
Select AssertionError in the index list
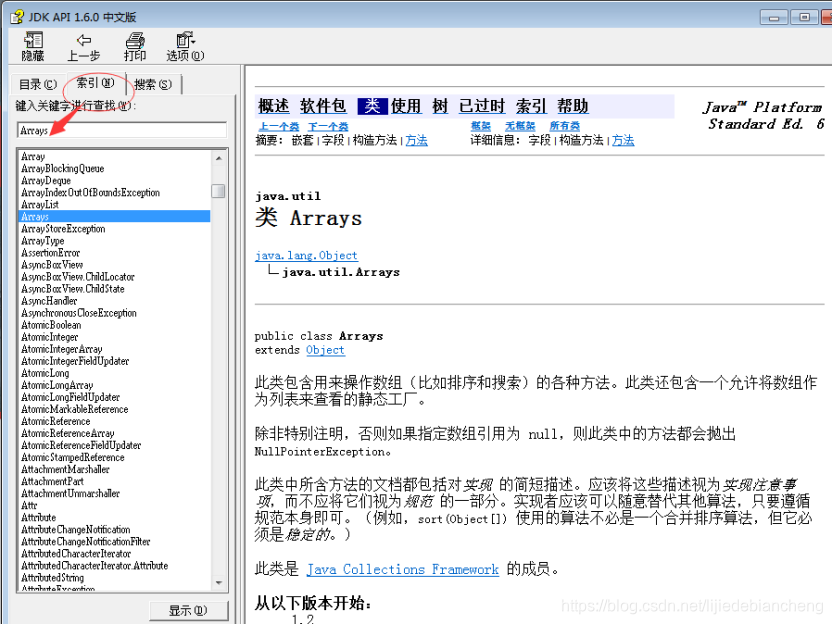tap(50, 253)
